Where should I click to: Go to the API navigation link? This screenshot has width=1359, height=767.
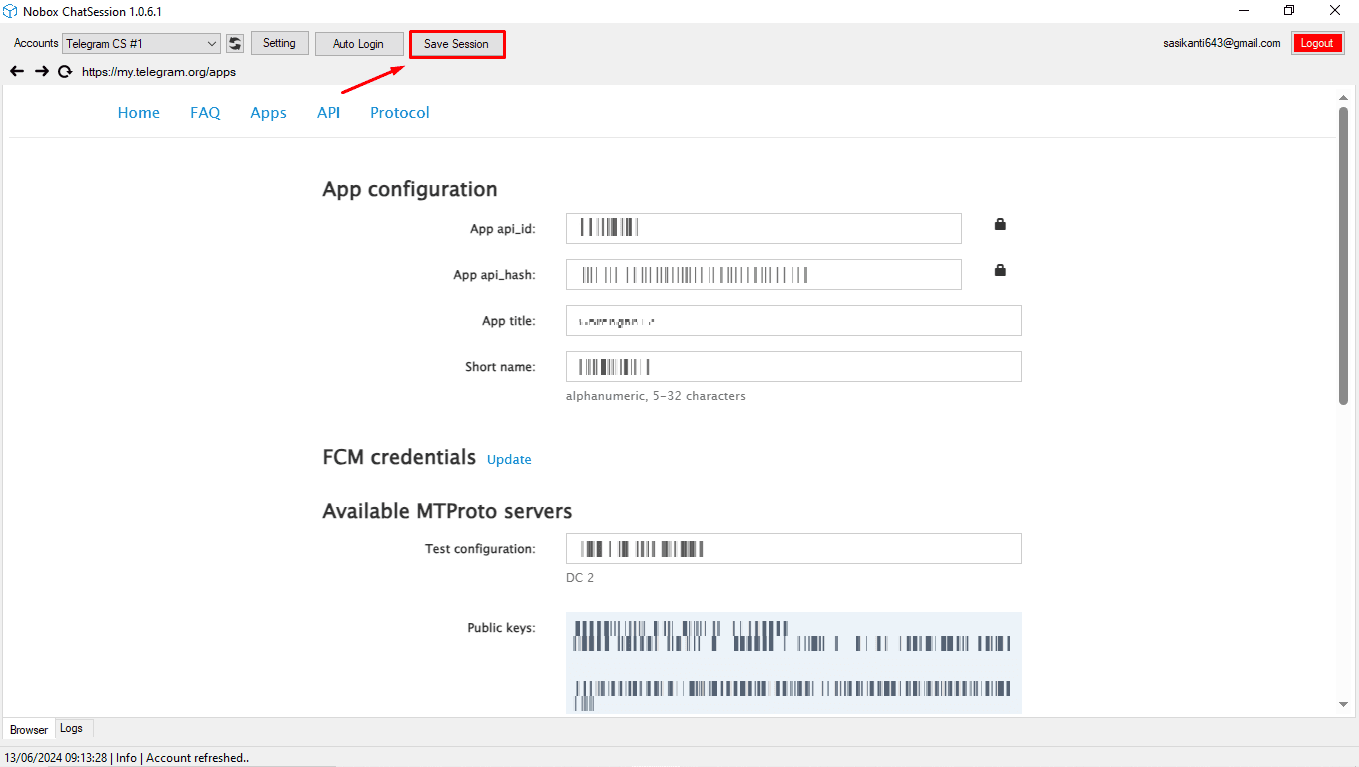(328, 113)
